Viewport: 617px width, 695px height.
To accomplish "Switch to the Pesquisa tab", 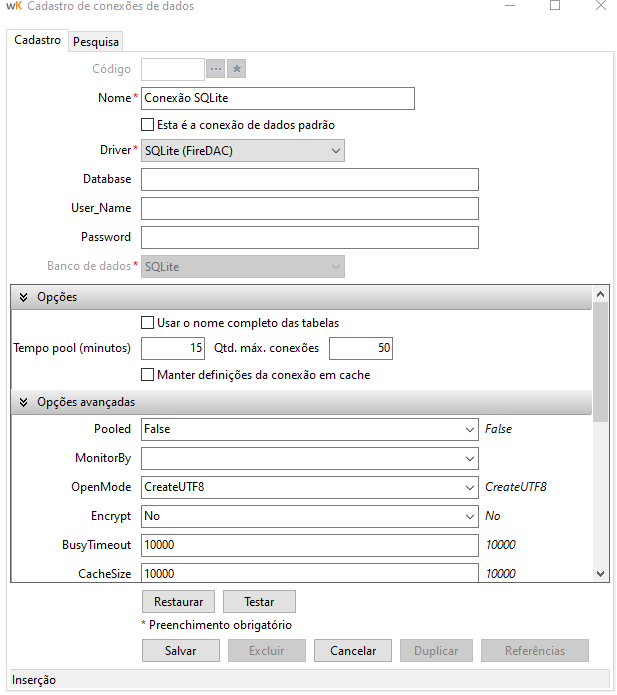I will [x=96, y=42].
